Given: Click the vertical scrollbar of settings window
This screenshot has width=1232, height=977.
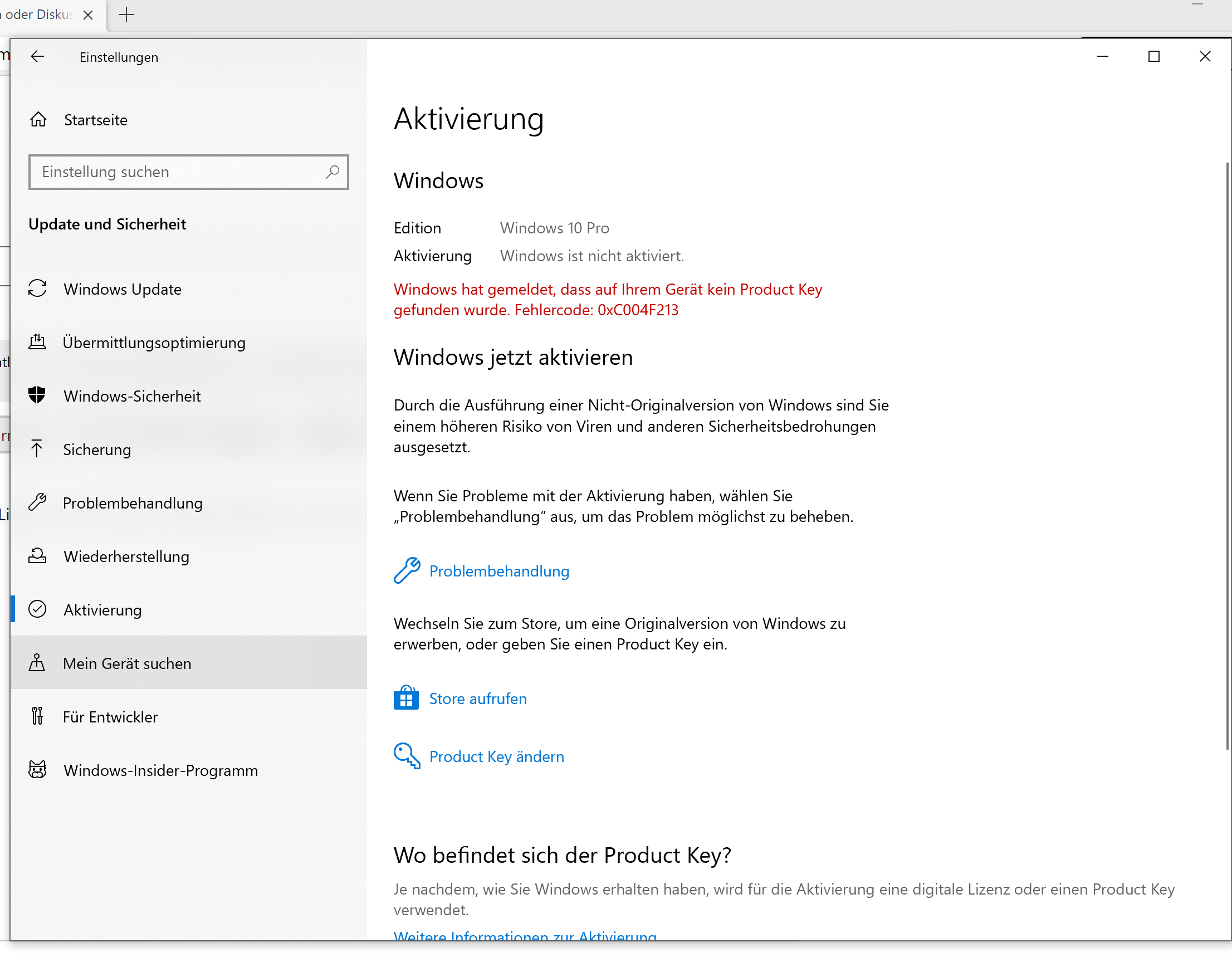Looking at the screenshot, I should point(1227,456).
